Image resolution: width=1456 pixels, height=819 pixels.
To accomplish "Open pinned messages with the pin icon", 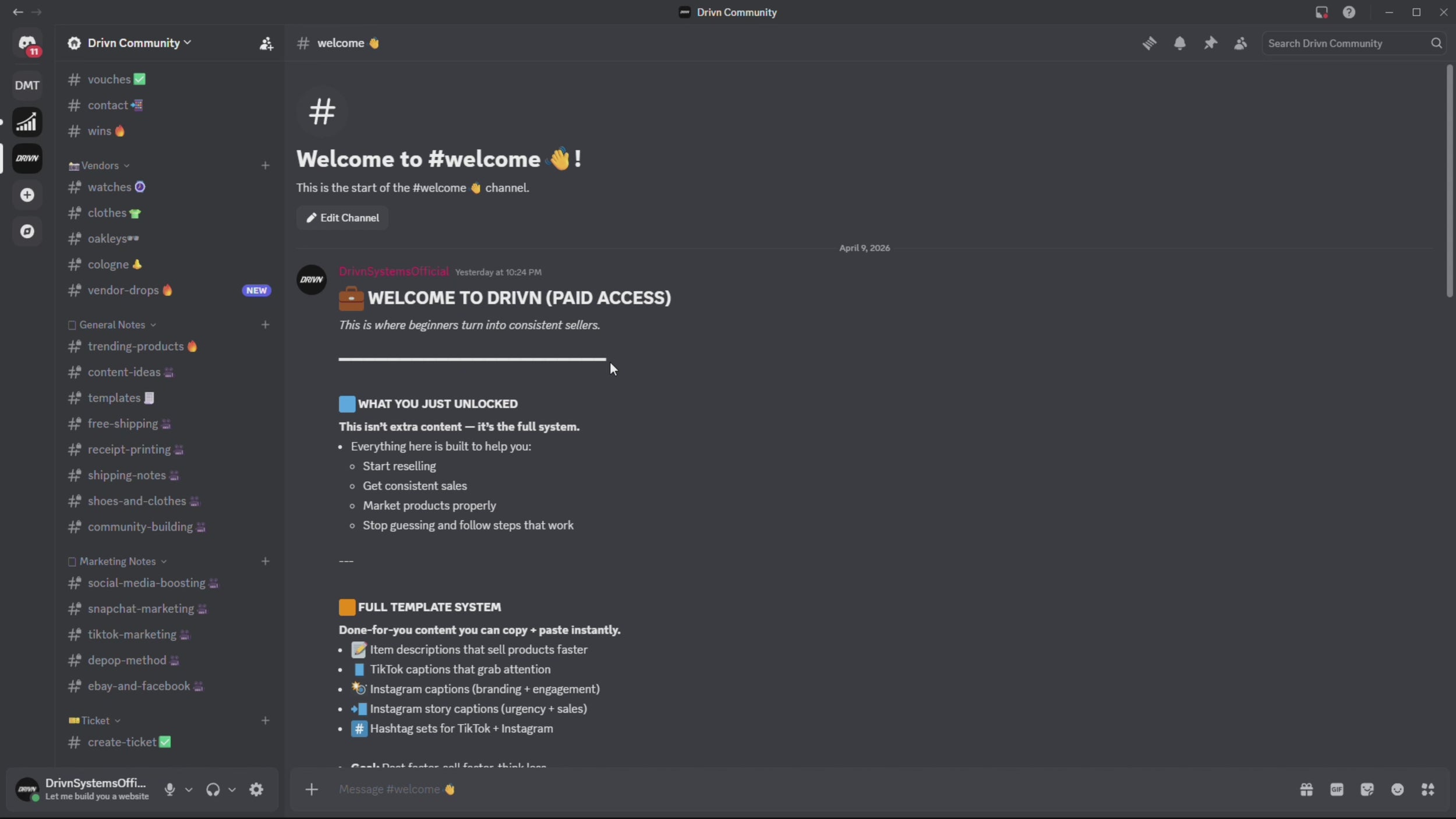I will click(1210, 43).
